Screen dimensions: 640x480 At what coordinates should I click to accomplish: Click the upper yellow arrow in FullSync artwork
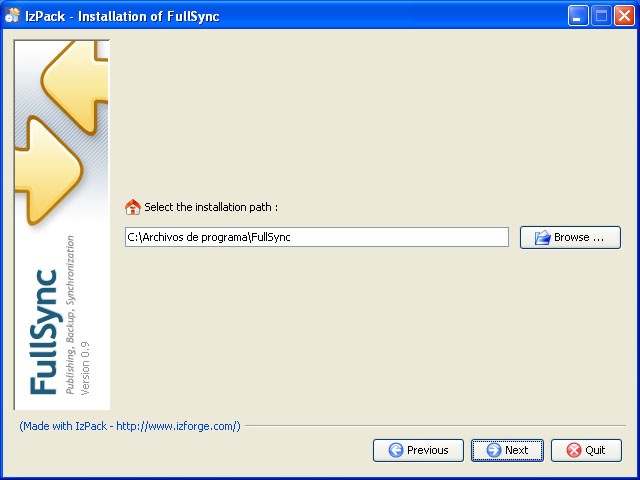click(75, 86)
